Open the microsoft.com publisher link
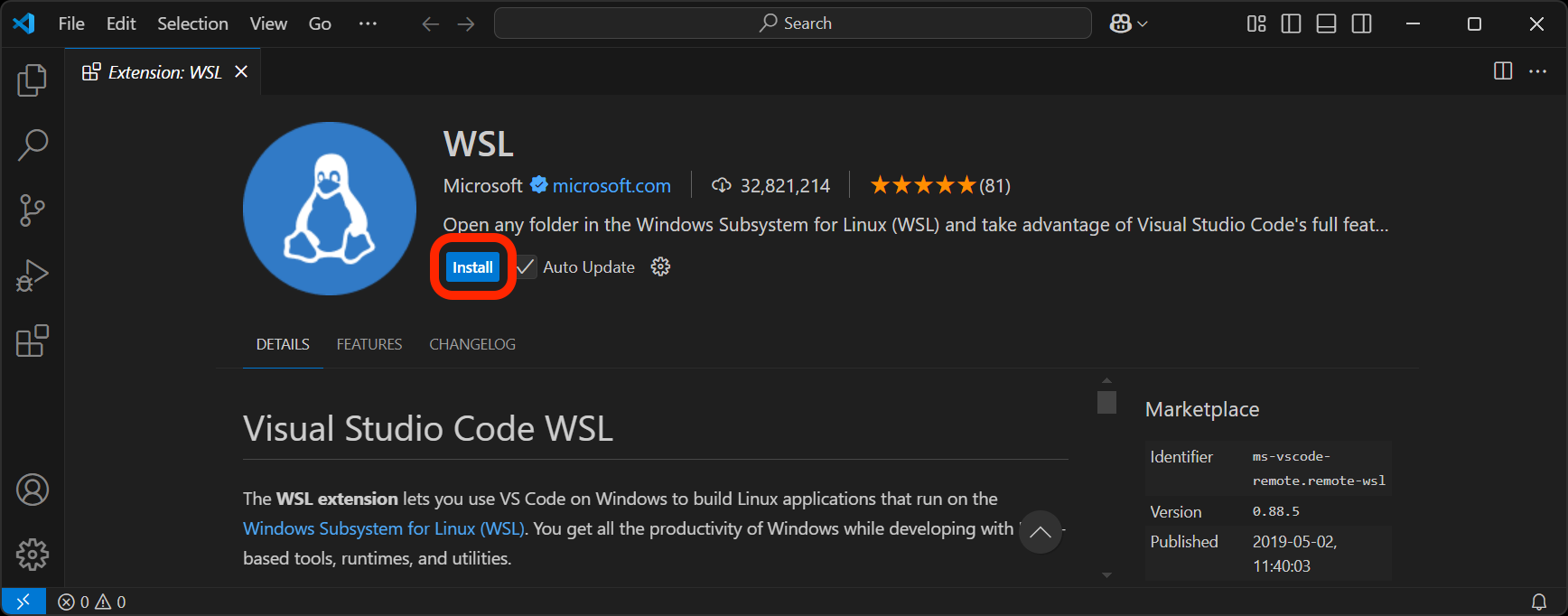Screen dimensions: 1568x616 tap(611, 185)
